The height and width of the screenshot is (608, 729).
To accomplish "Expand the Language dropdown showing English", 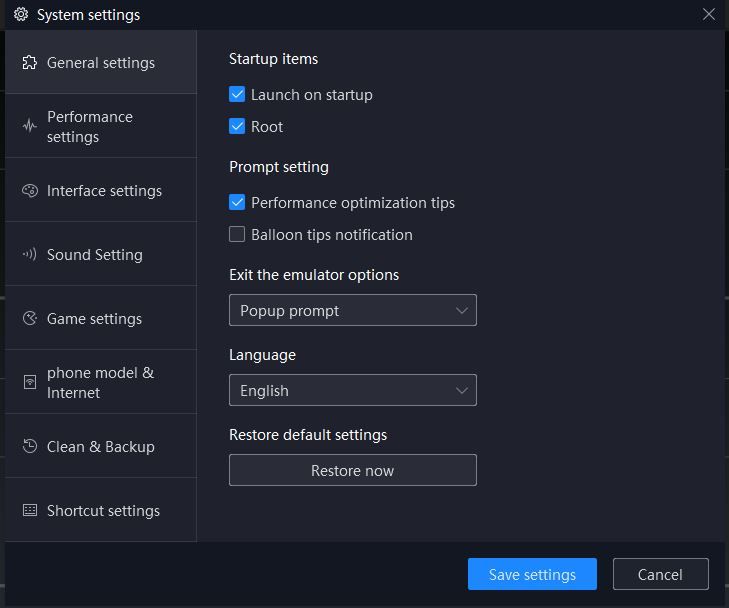I will [x=352, y=390].
